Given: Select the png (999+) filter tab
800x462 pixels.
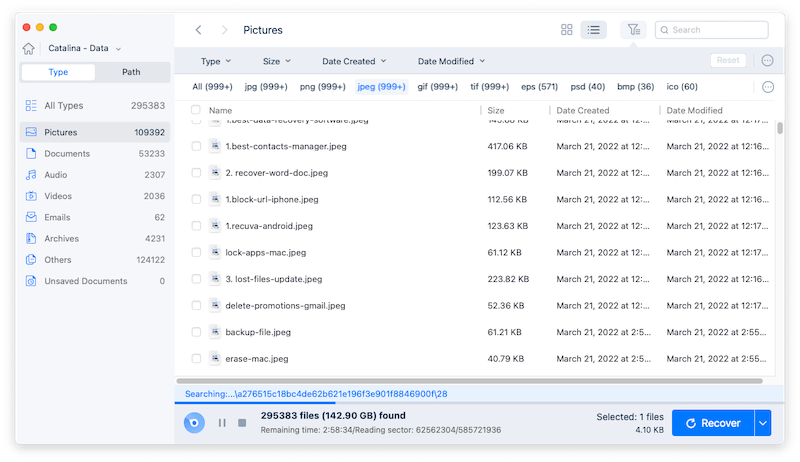Looking at the screenshot, I should (322, 87).
